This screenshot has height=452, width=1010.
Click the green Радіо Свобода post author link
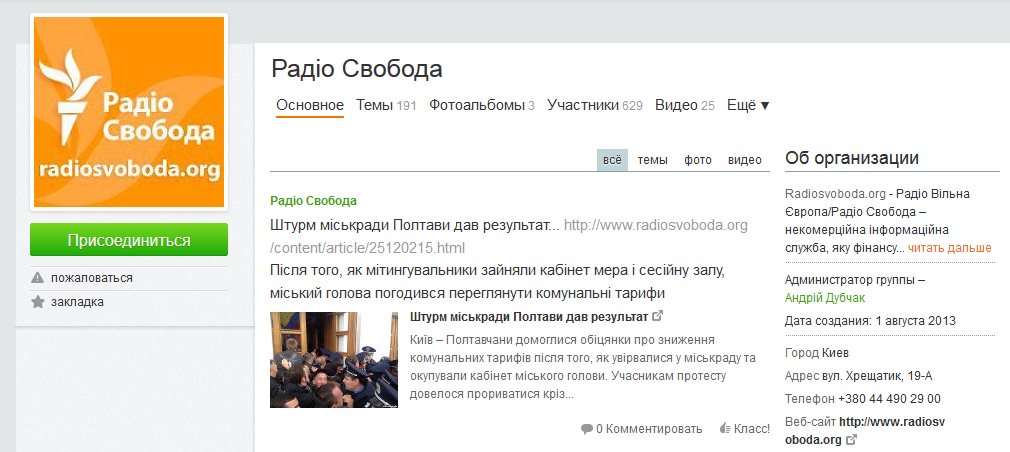pyautogui.click(x=314, y=201)
